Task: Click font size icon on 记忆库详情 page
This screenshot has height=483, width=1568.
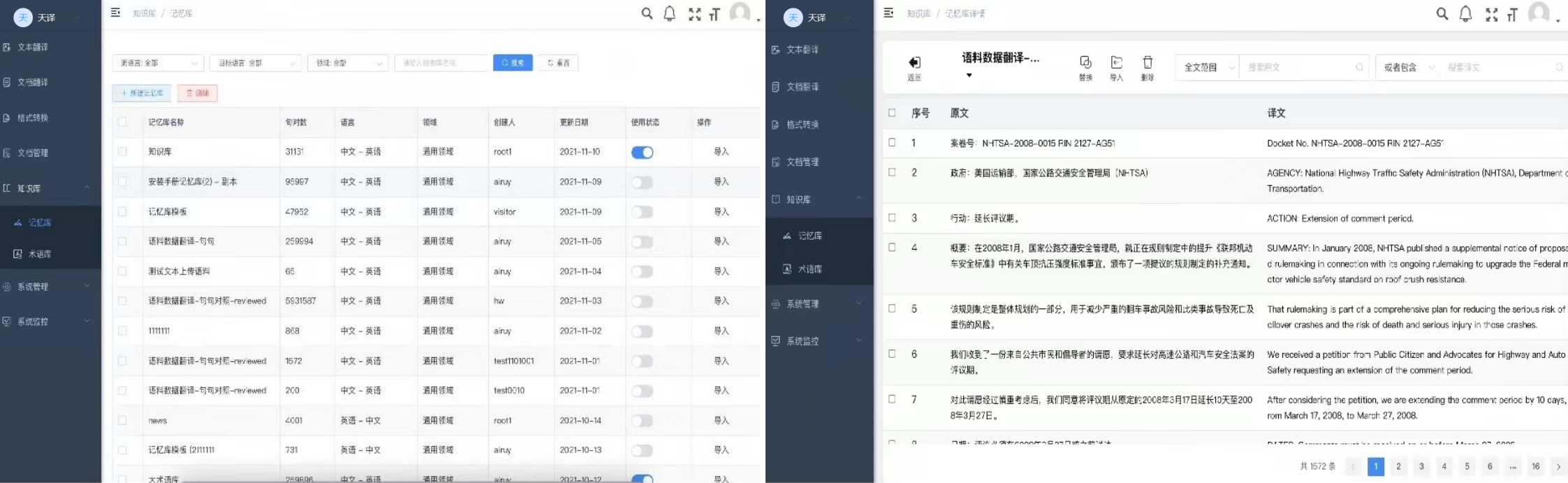Action: pos(1512,15)
